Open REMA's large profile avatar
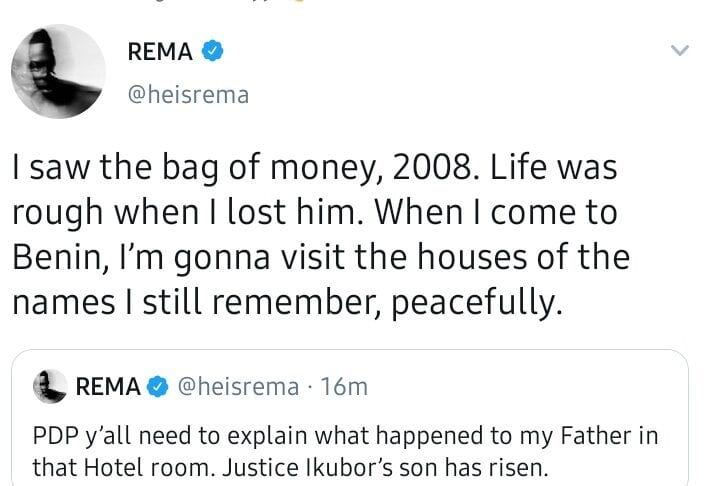The height and width of the screenshot is (486, 710). [x=58, y=71]
